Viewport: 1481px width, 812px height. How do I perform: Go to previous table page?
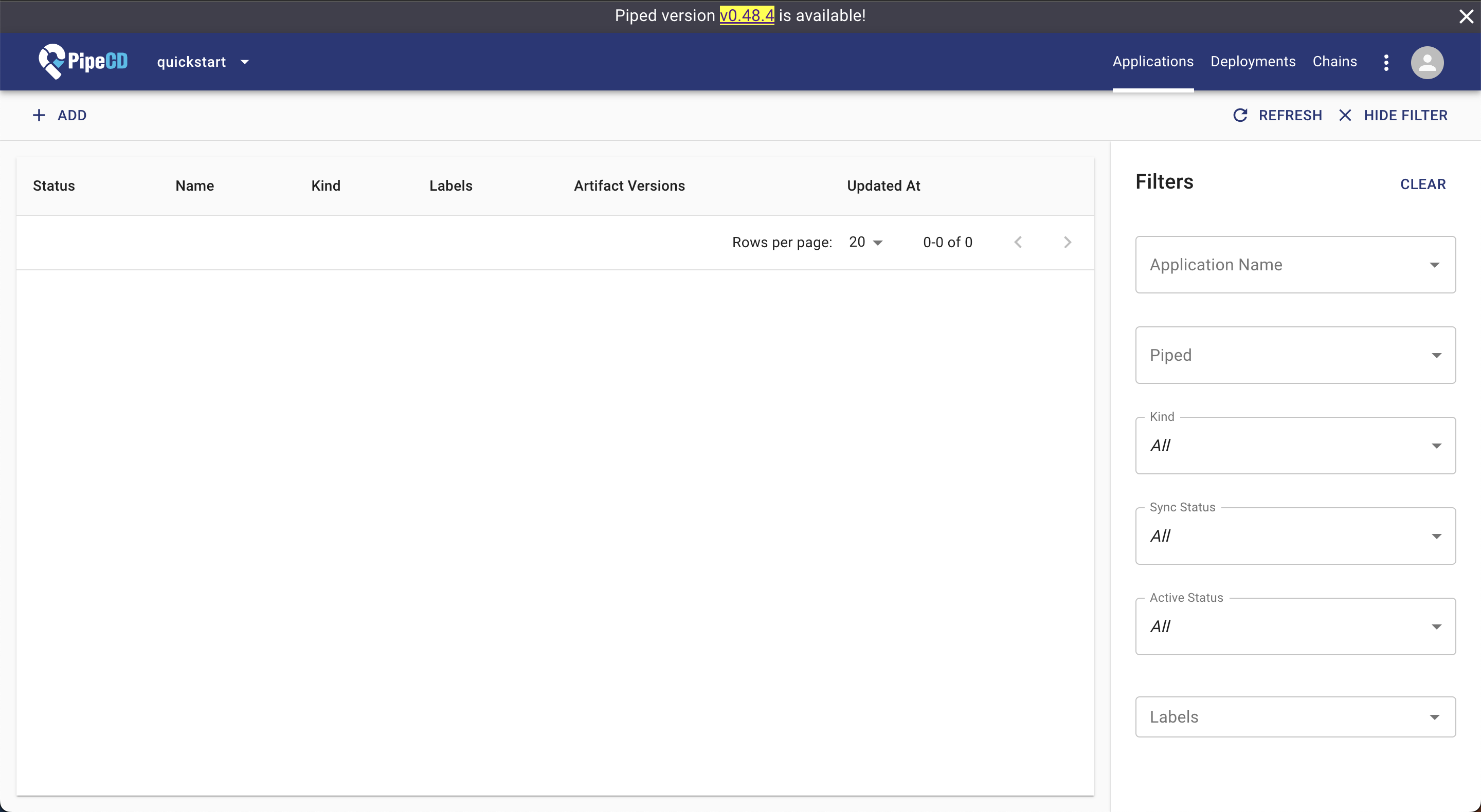pyautogui.click(x=1018, y=243)
